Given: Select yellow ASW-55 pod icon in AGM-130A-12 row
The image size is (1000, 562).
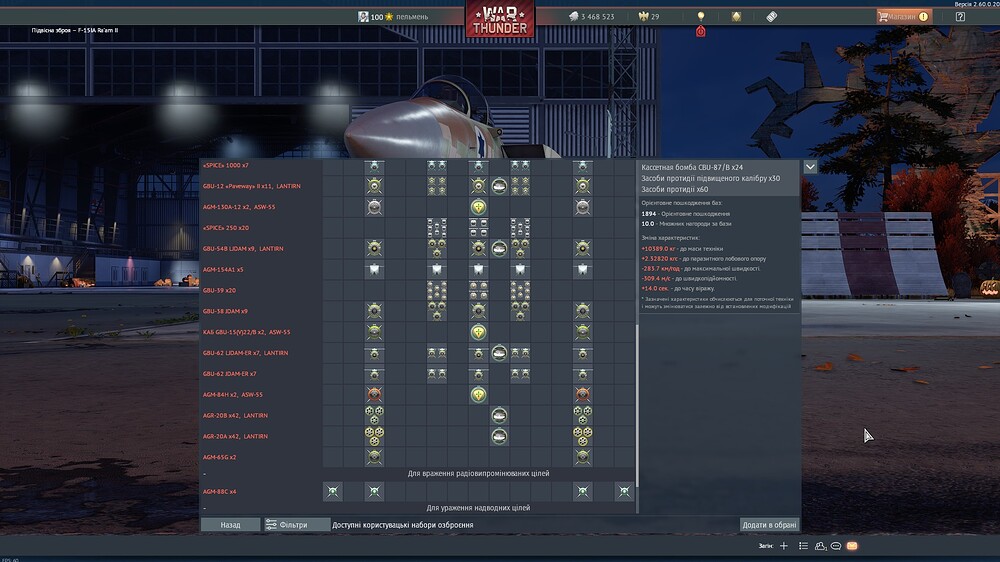Looking at the screenshot, I should (x=478, y=207).
